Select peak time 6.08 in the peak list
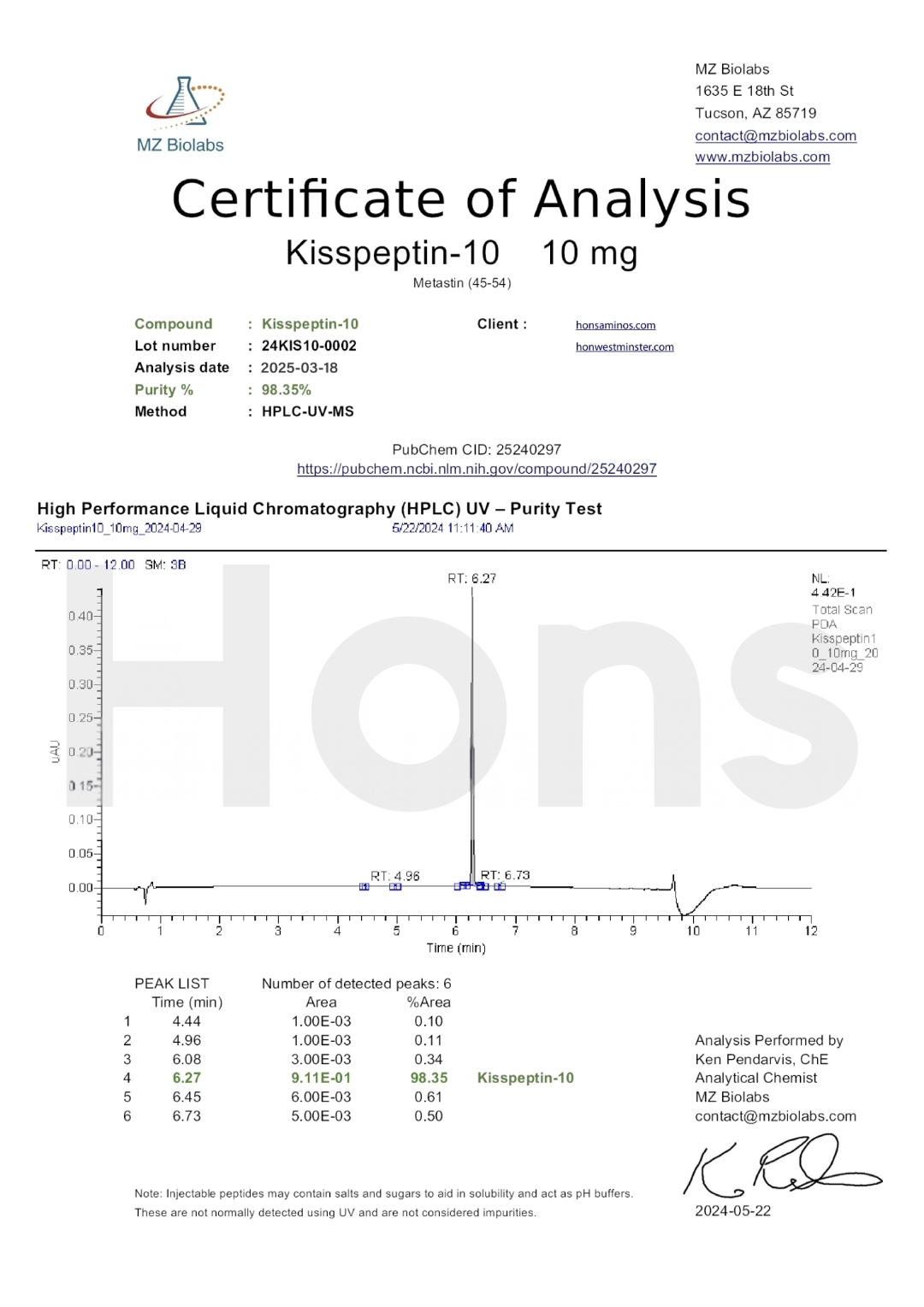924x1307 pixels. tap(187, 1059)
